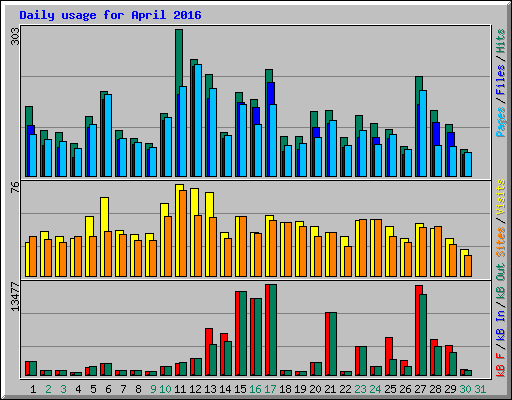Click the green kB Out bar for day 21

tap(333, 344)
